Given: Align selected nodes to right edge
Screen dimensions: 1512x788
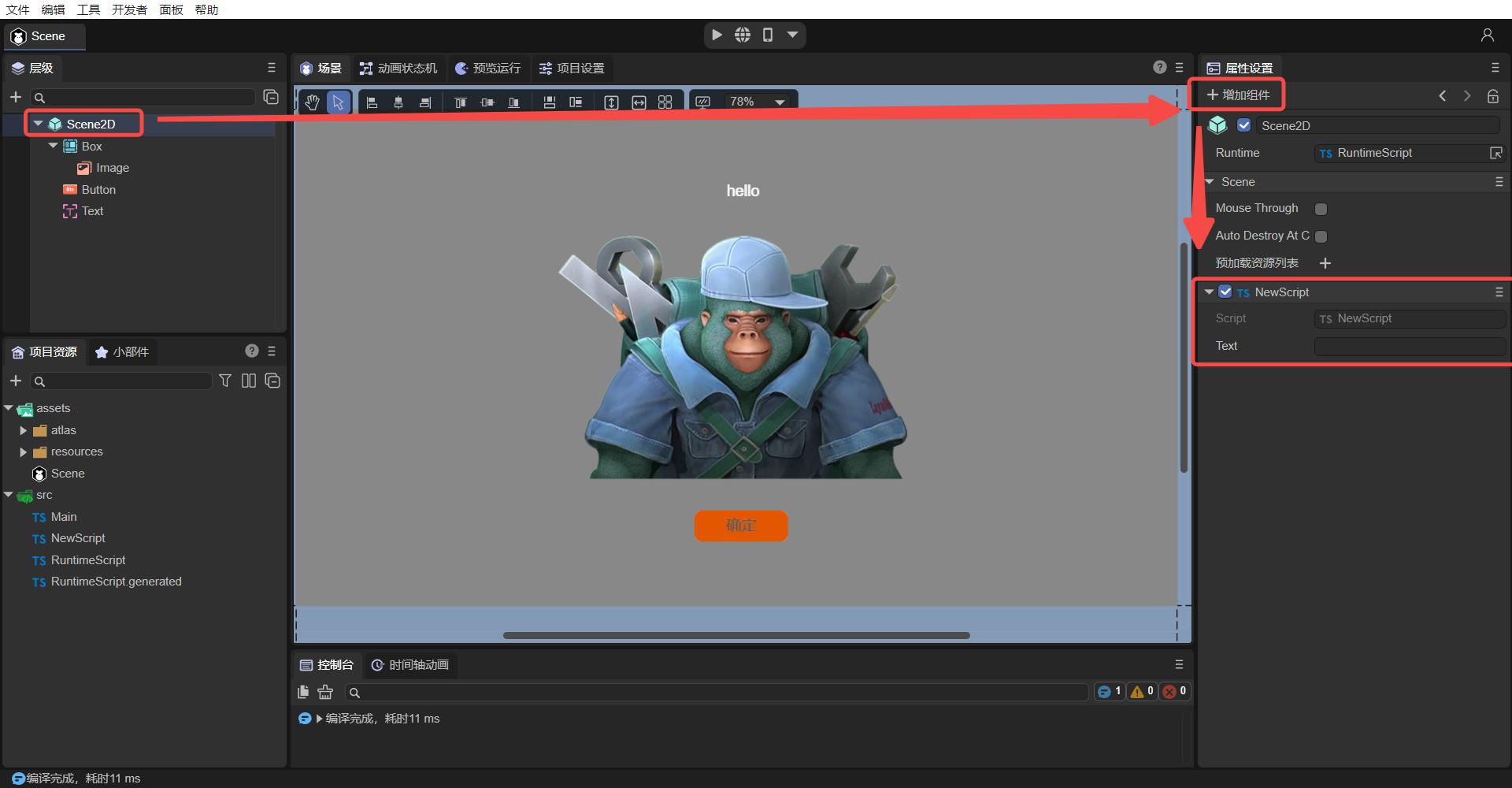Looking at the screenshot, I should (425, 102).
